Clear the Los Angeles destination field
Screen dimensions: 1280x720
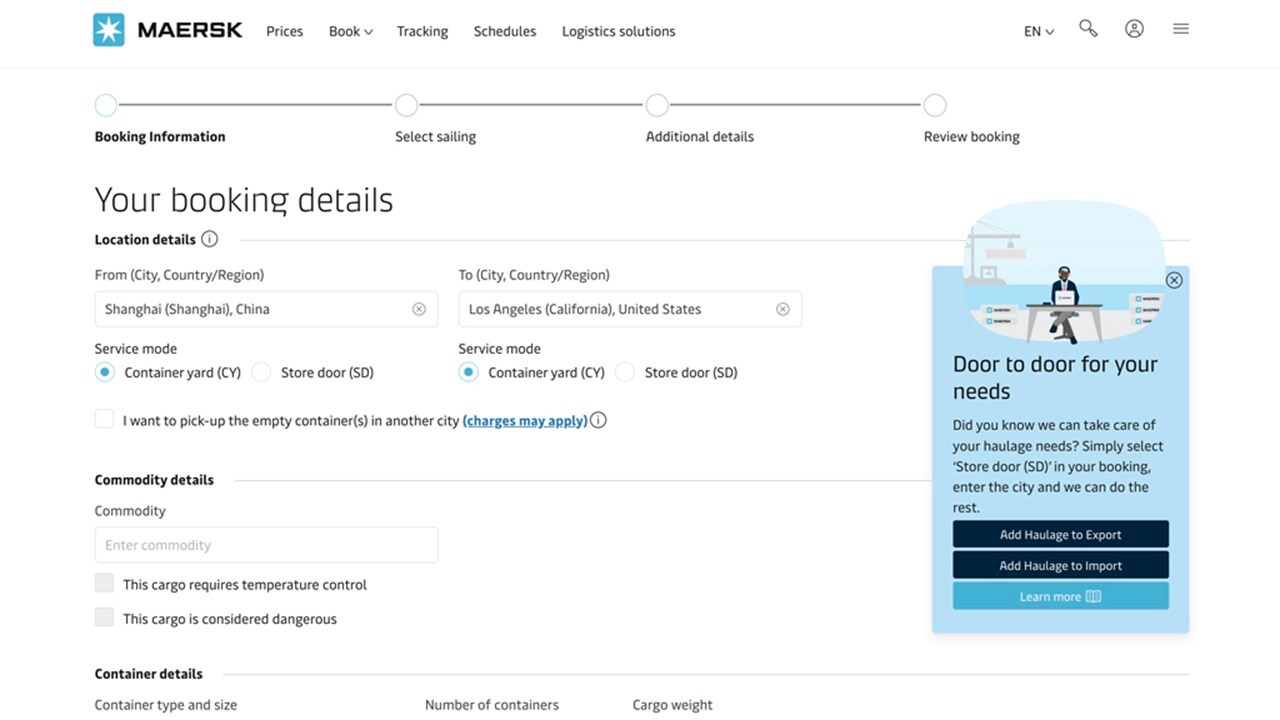click(x=783, y=309)
